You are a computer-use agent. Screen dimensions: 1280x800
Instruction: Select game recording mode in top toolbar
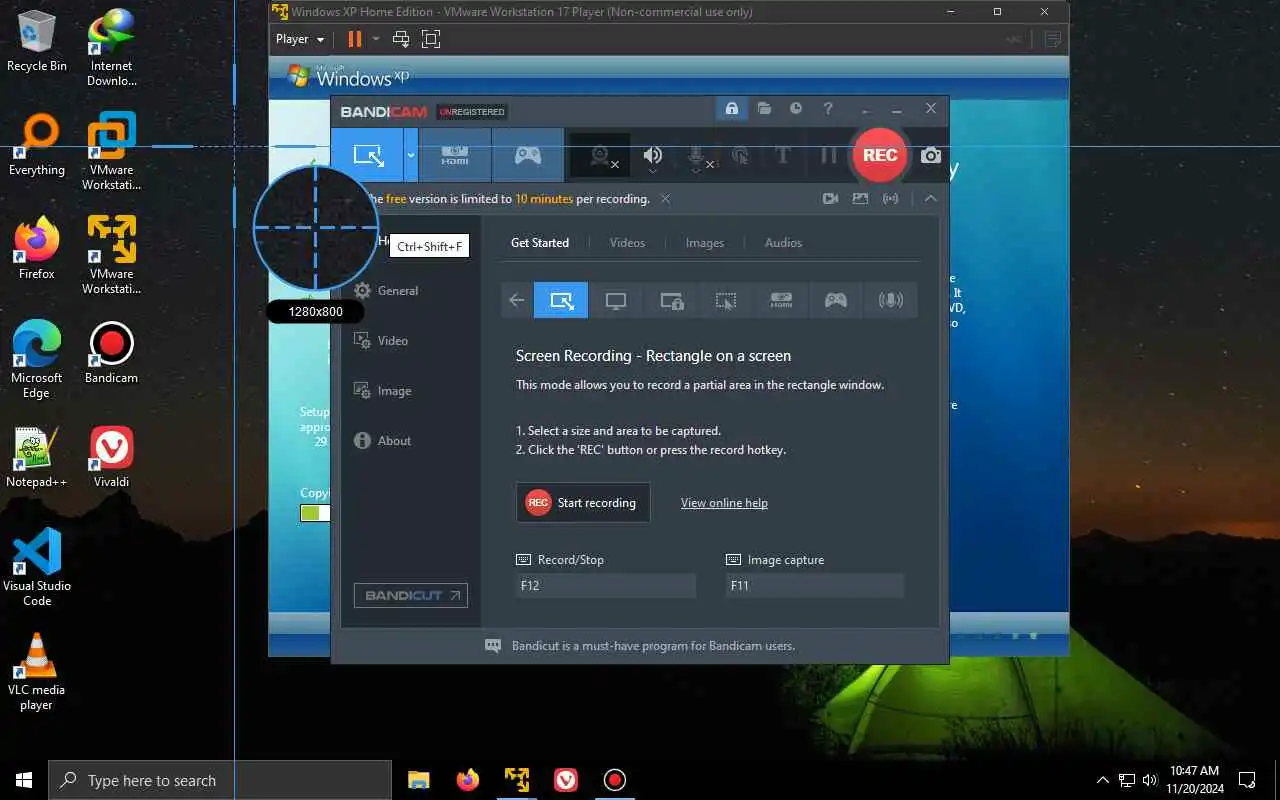pyautogui.click(x=528, y=155)
